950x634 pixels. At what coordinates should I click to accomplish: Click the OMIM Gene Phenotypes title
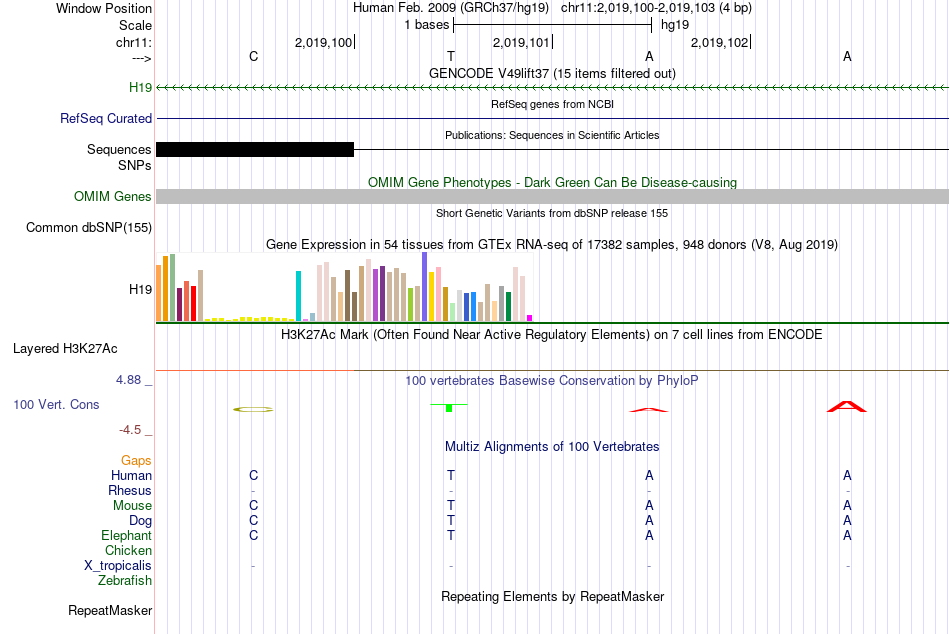click(x=552, y=182)
